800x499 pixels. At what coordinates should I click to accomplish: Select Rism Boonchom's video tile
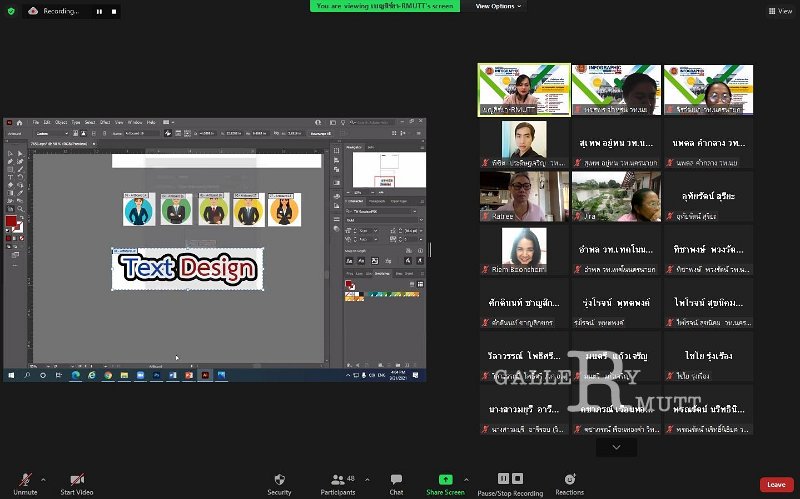(x=524, y=250)
